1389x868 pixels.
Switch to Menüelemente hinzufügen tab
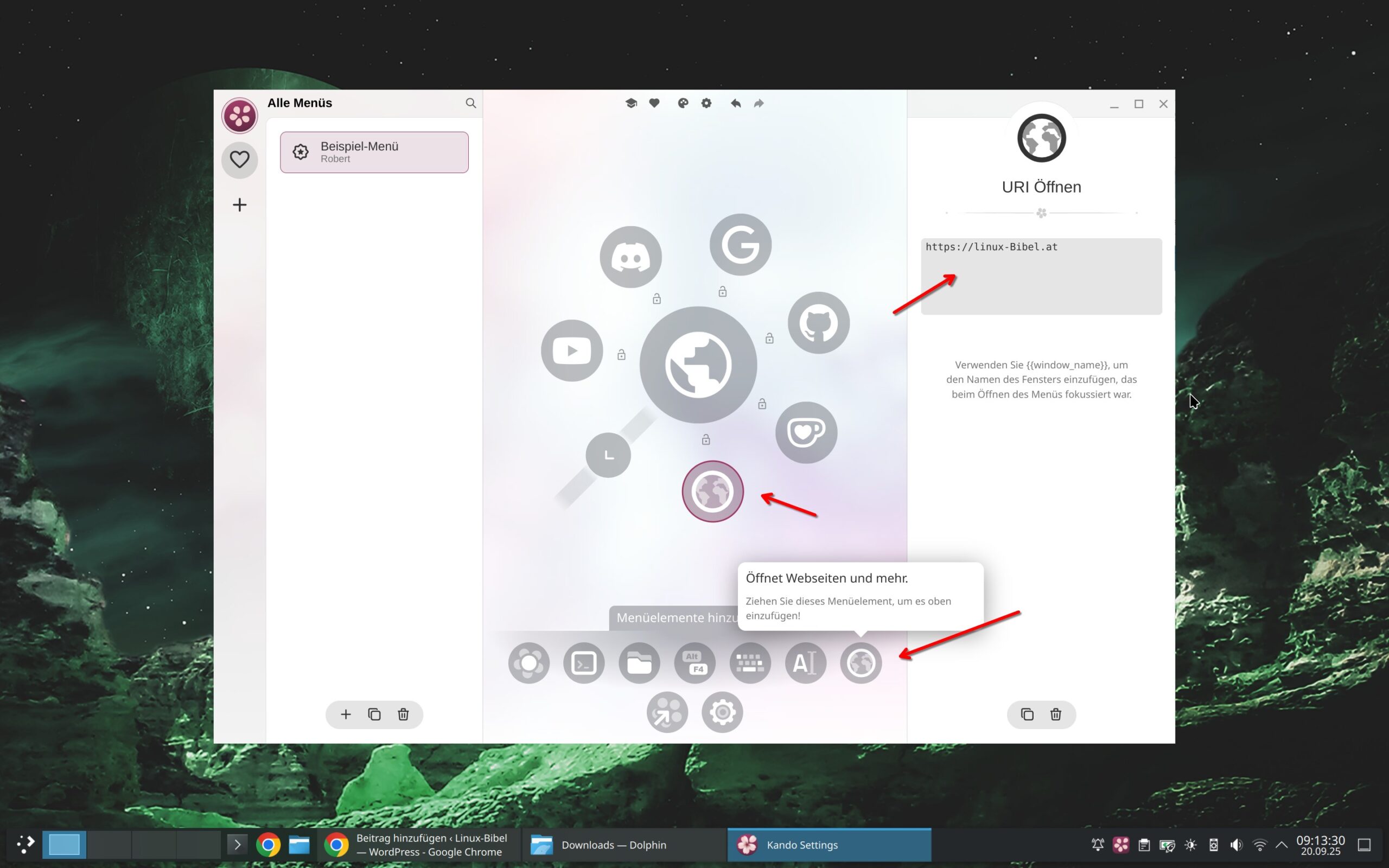674,618
